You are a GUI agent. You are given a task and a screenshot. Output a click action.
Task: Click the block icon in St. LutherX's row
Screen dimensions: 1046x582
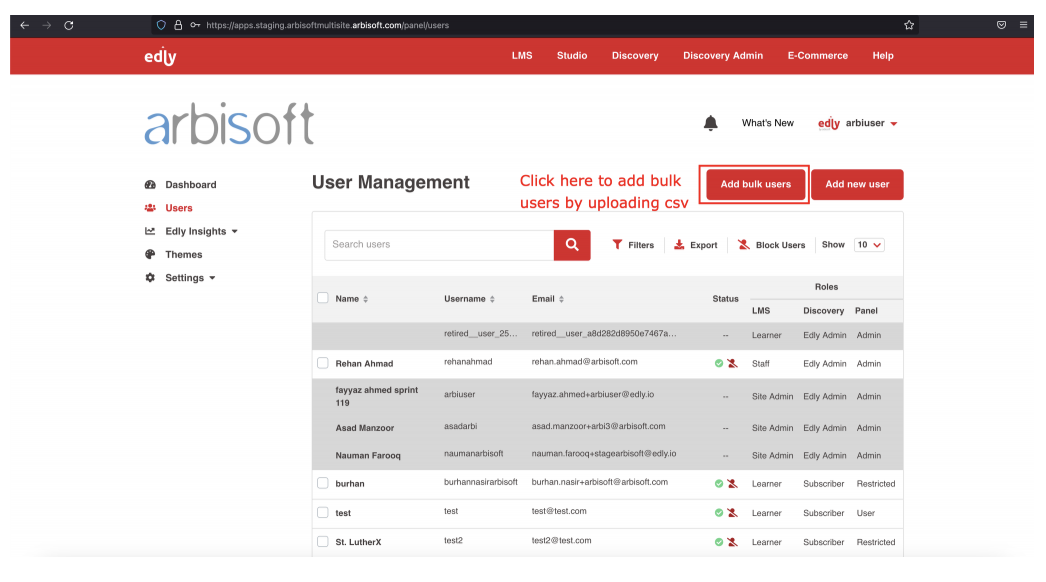[x=732, y=543]
